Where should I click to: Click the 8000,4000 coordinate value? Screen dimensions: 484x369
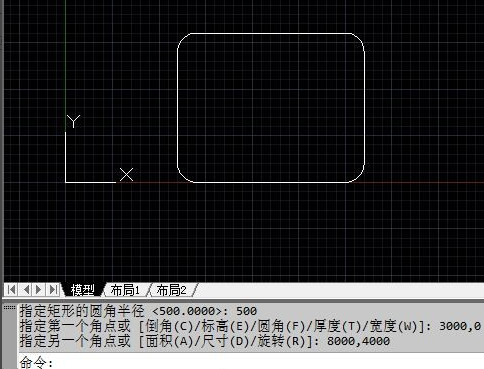click(x=358, y=341)
